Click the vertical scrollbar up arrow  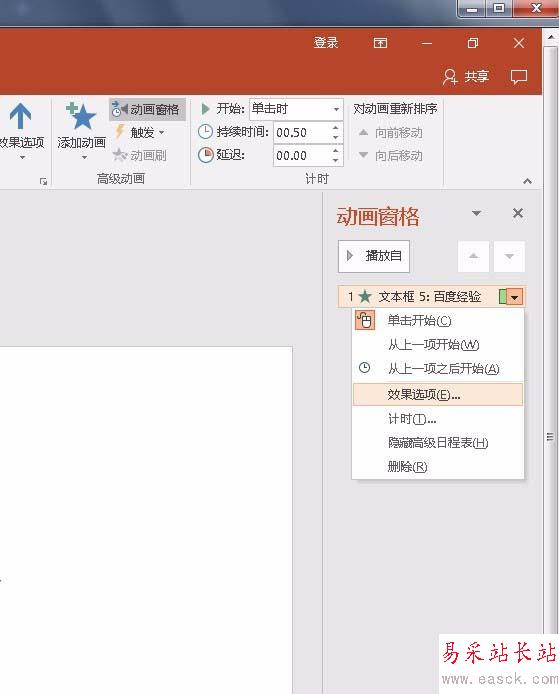pos(551,37)
